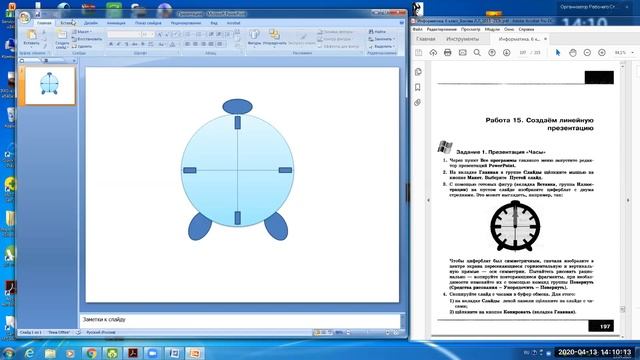Open the Файл menu in Acrobat
This screenshot has width=640, height=360.
click(417, 29)
